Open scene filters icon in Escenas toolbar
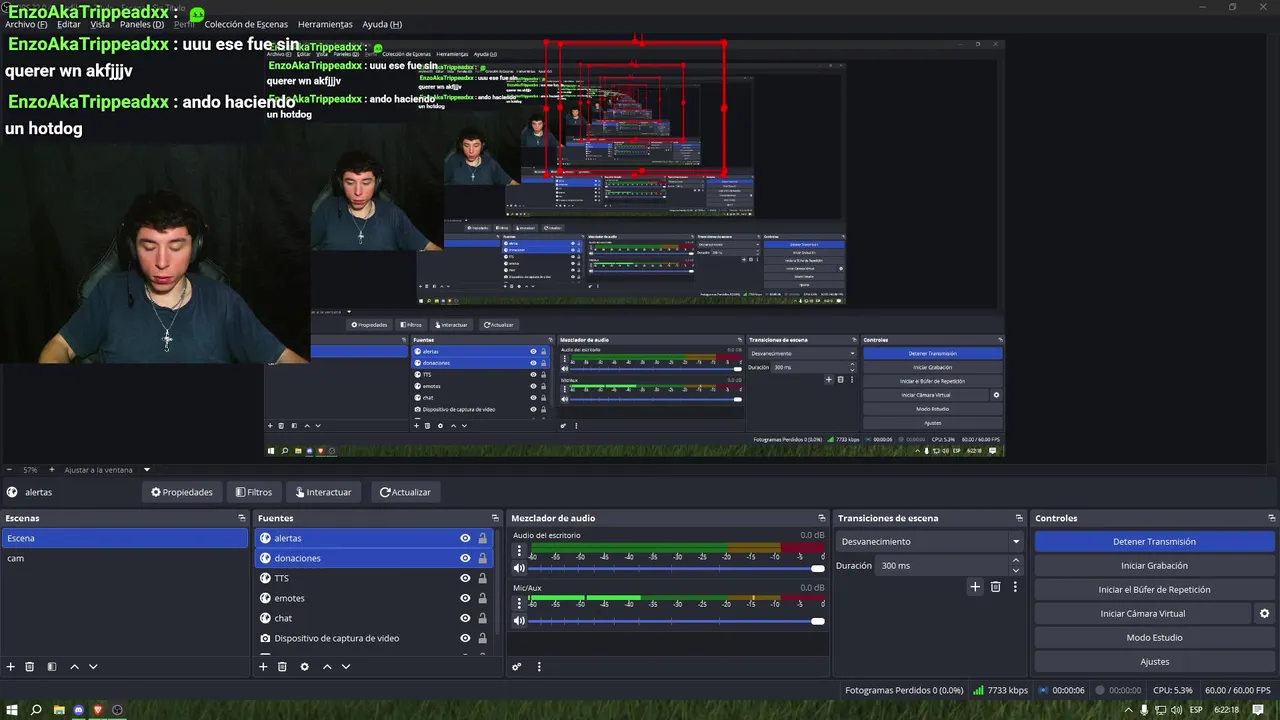Viewport: 1280px width, 720px height. [52, 667]
